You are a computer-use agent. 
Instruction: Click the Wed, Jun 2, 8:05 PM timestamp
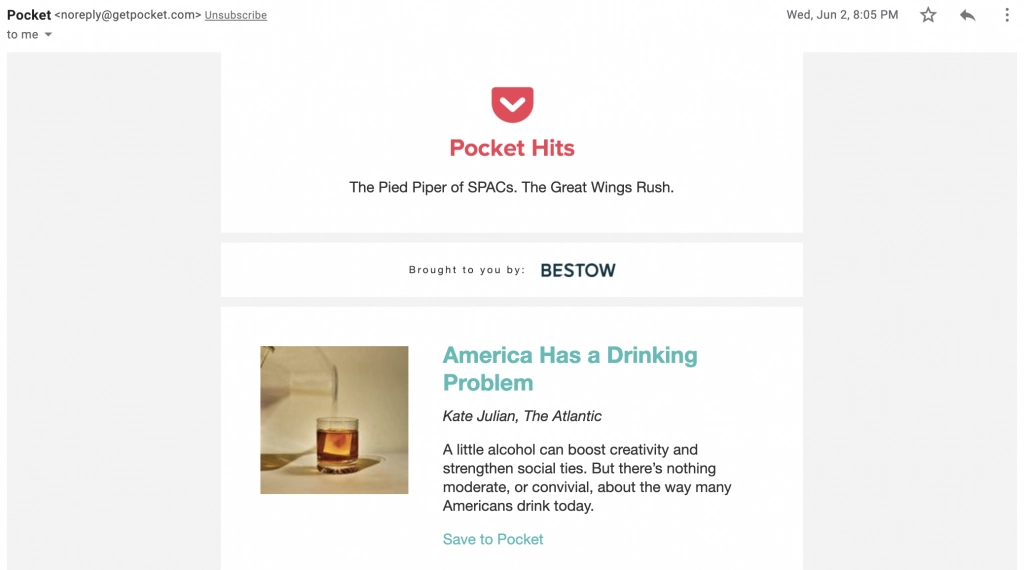tap(842, 15)
